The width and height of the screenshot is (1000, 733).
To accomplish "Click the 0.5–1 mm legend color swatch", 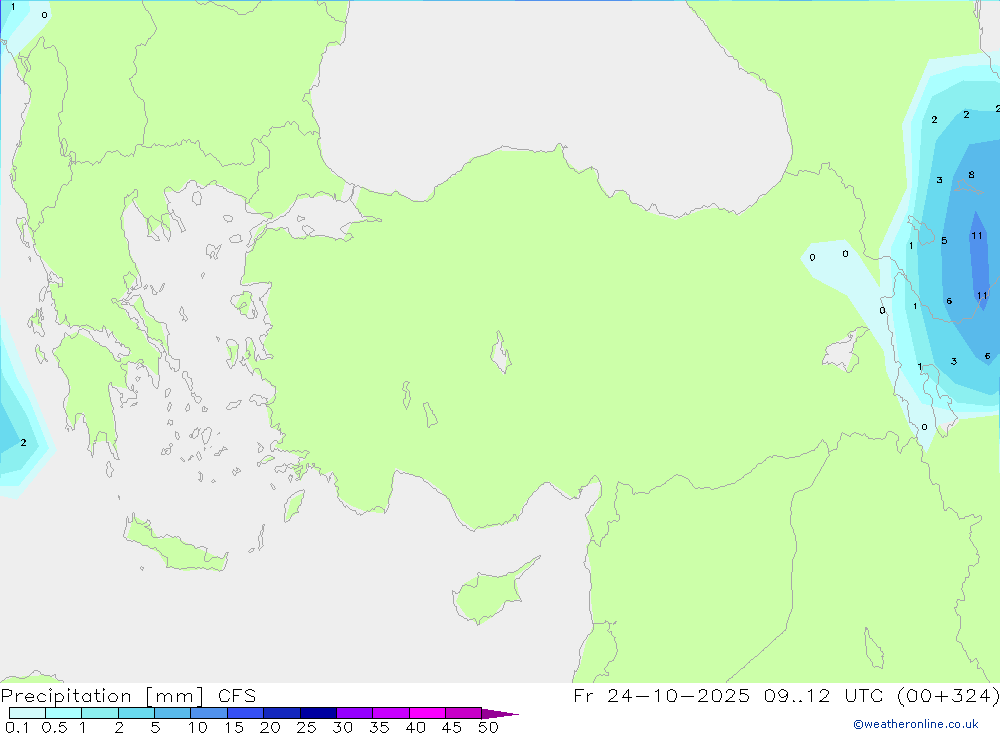I will (64, 713).
